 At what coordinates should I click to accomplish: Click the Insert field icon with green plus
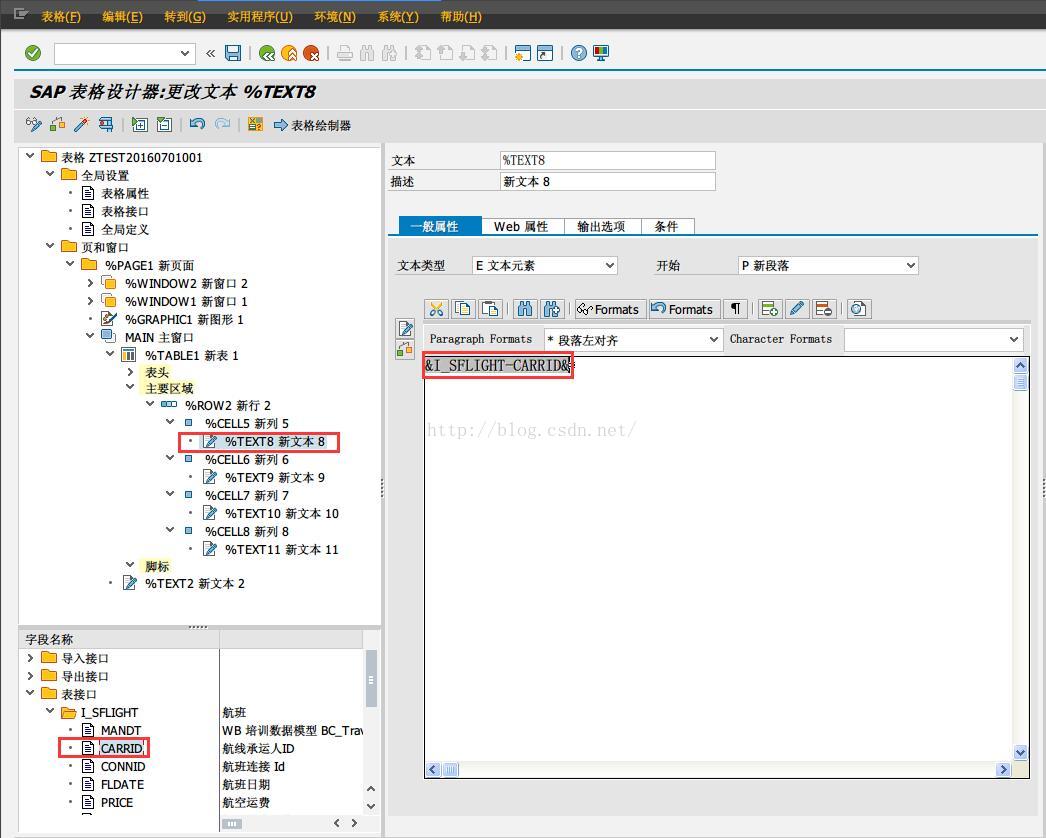click(769, 309)
